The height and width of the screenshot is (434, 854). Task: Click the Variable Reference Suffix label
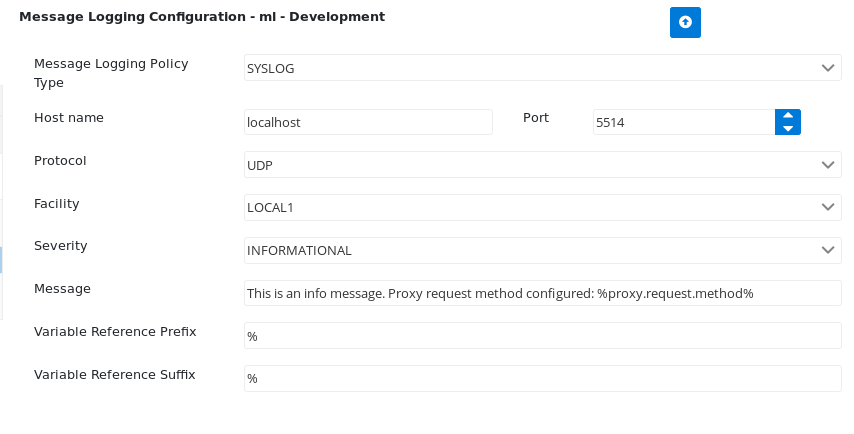point(114,375)
